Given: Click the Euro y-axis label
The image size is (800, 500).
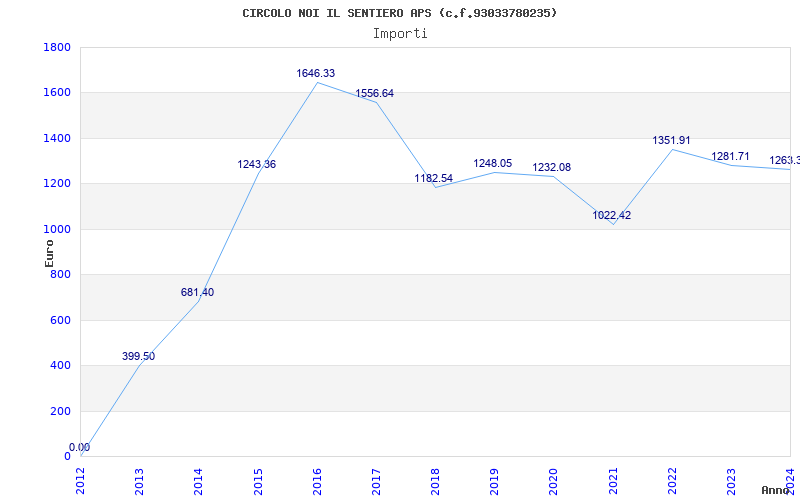Looking at the screenshot, I should pos(49,252).
